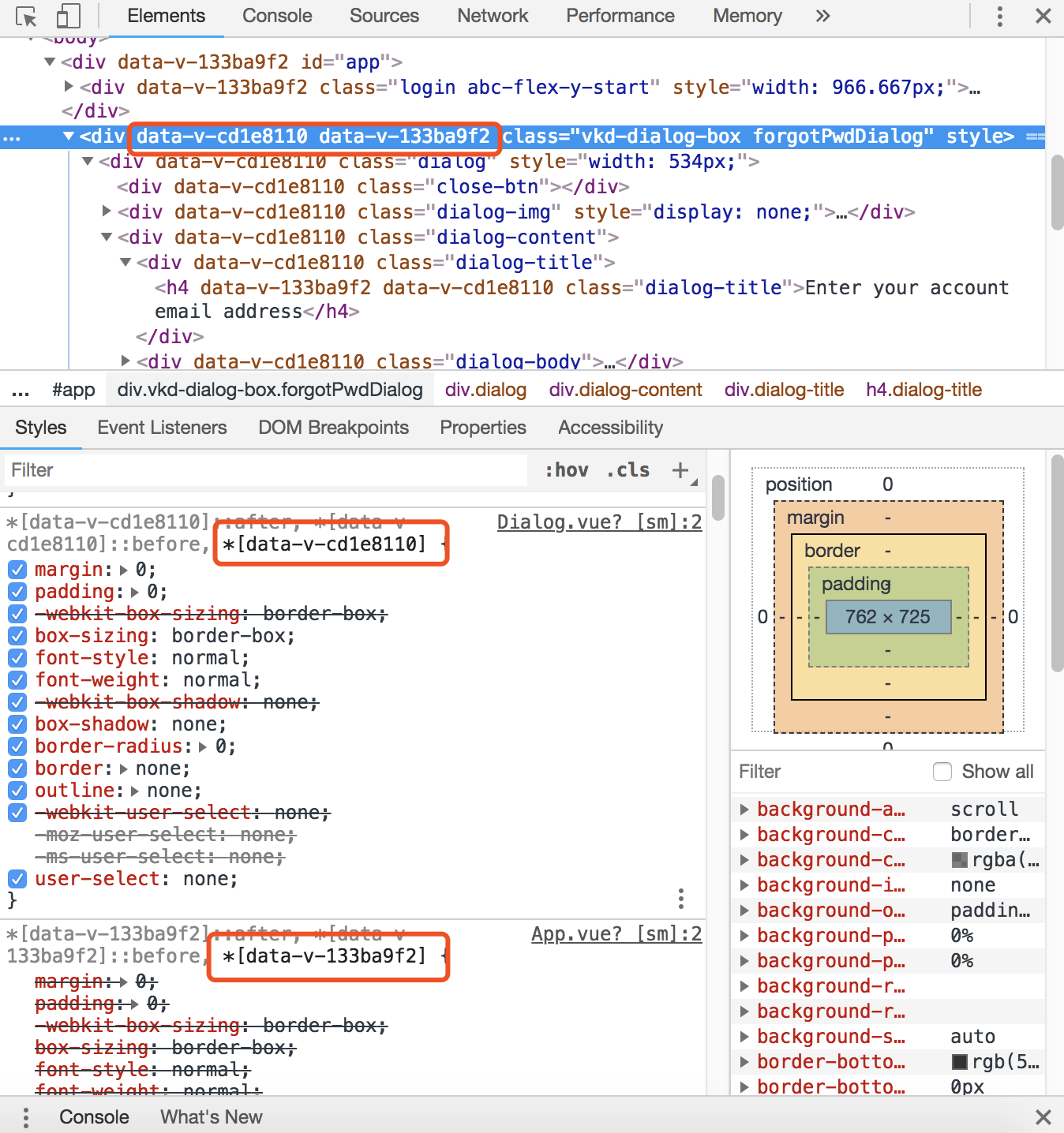Select the Properties subtab
Viewport: 1064px width, 1133px height.
(x=483, y=428)
